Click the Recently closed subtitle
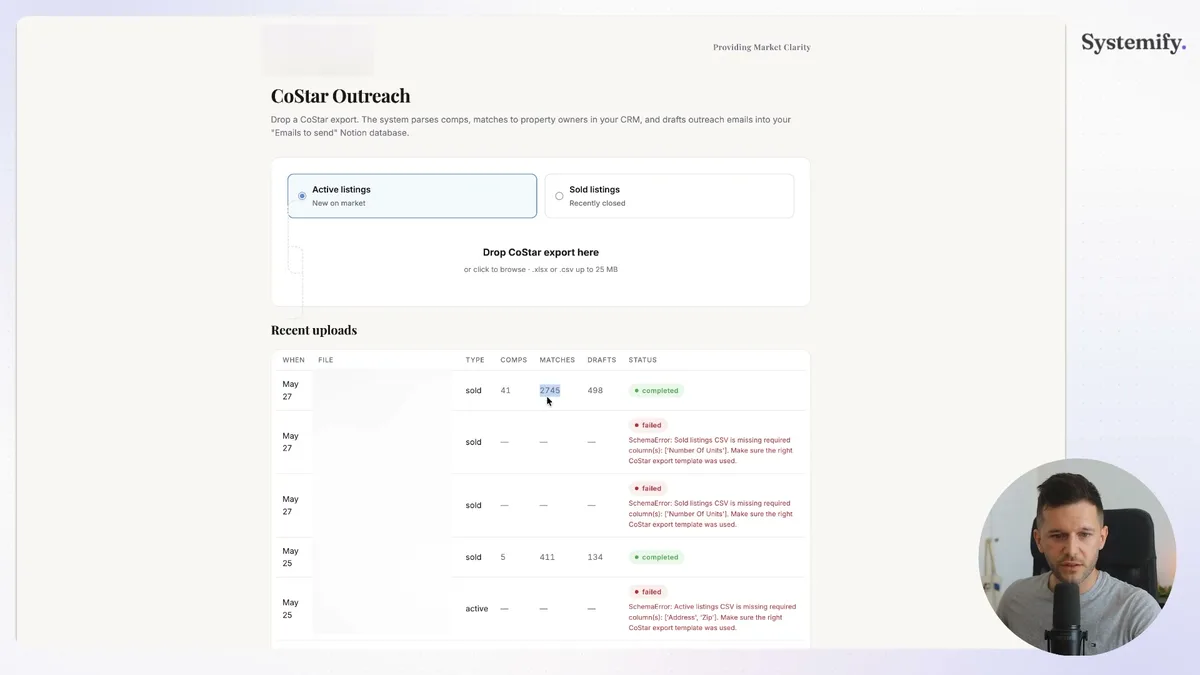Viewport: 1200px width, 675px height. pyautogui.click(x=597, y=203)
